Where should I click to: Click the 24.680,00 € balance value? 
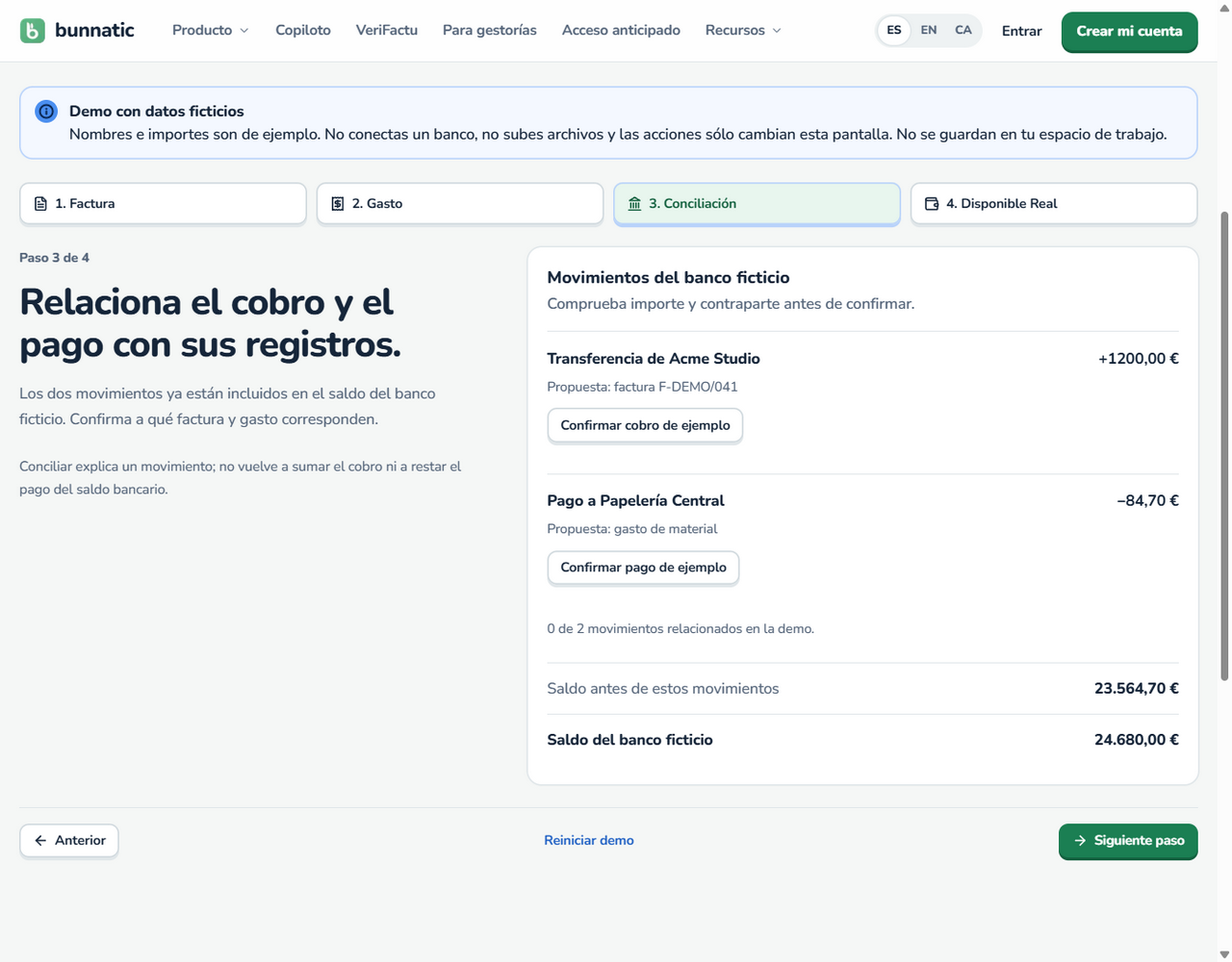pos(1137,740)
